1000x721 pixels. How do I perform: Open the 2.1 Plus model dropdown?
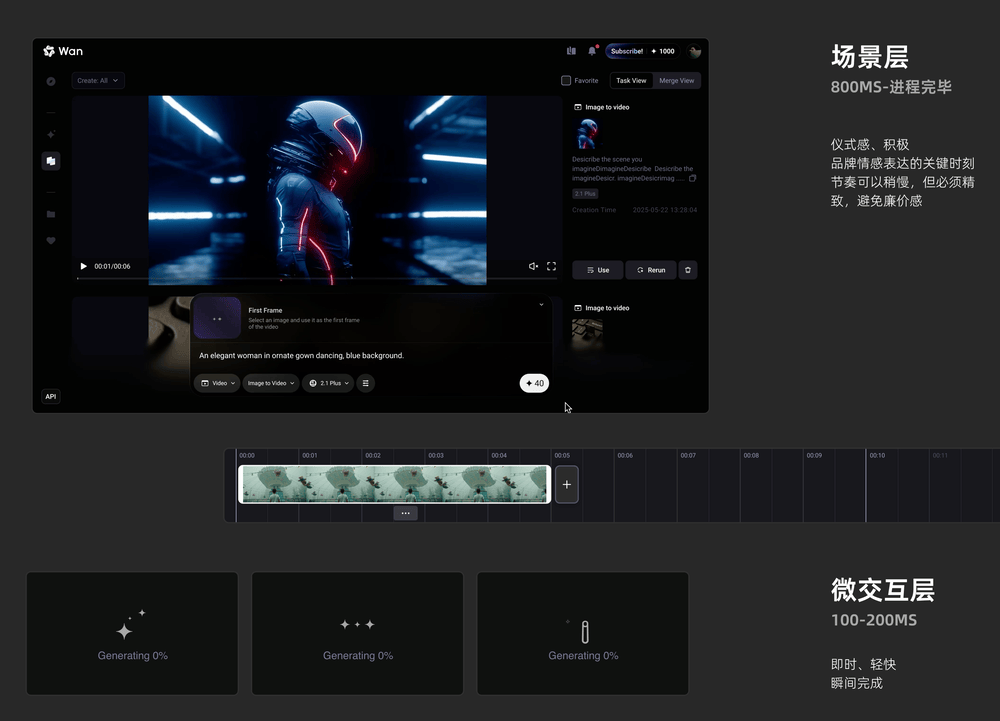coord(329,383)
